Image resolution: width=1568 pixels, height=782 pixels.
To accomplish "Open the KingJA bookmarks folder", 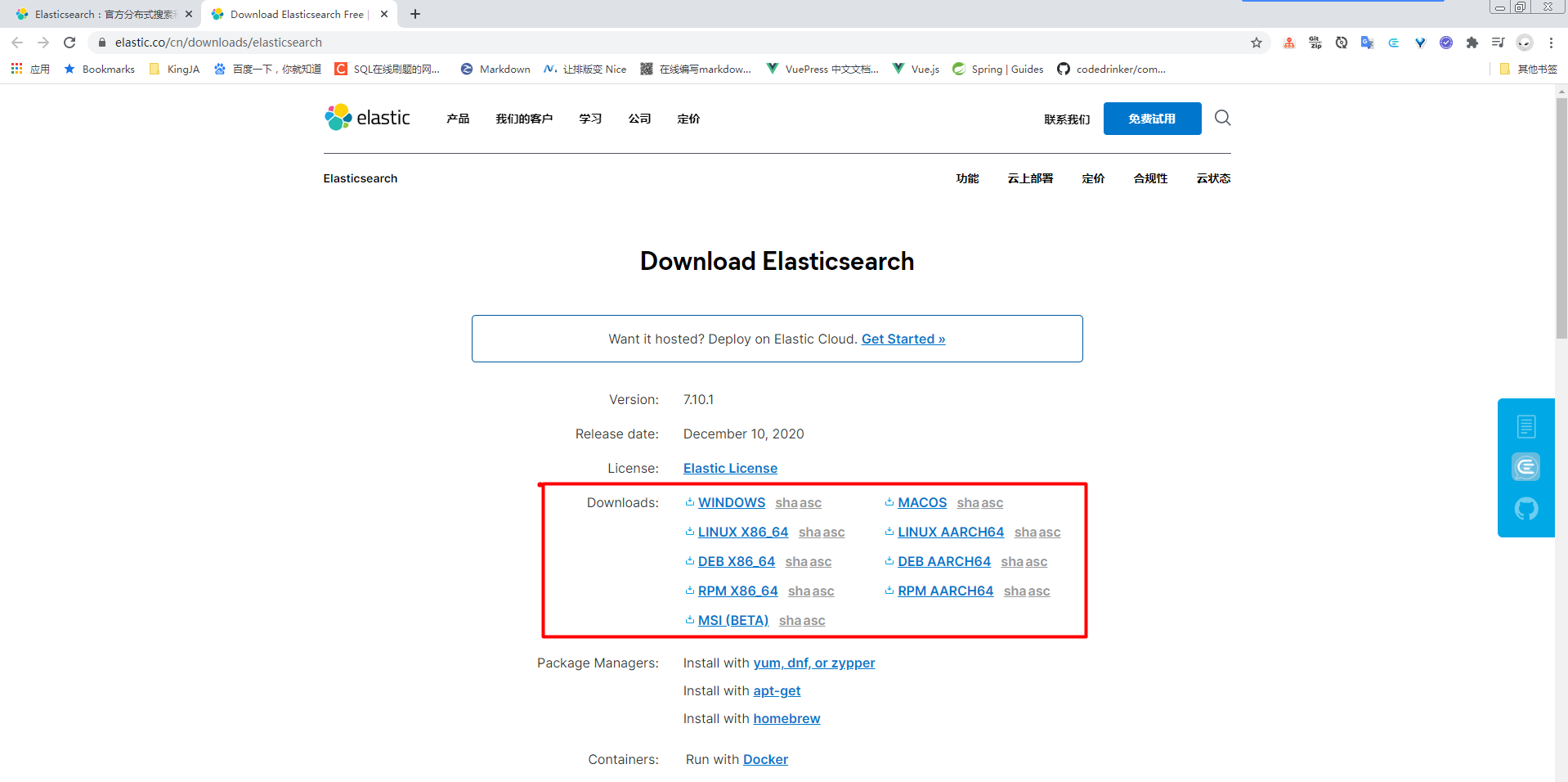I will [174, 70].
